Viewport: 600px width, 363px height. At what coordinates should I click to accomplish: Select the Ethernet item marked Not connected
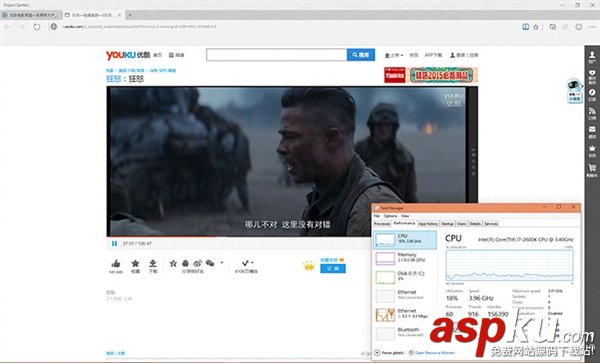coord(405,296)
